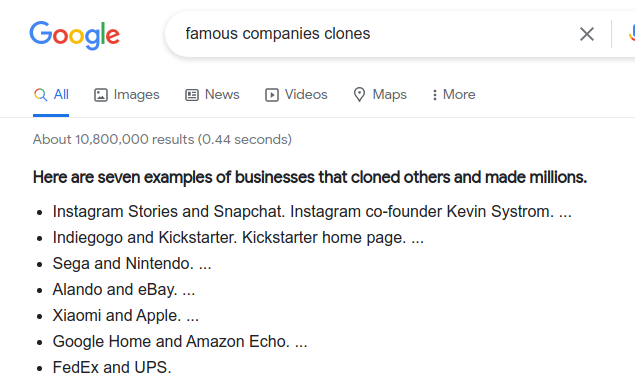
Task: Click the Indiegogo and Kickstarter list item
Action: click(x=238, y=238)
